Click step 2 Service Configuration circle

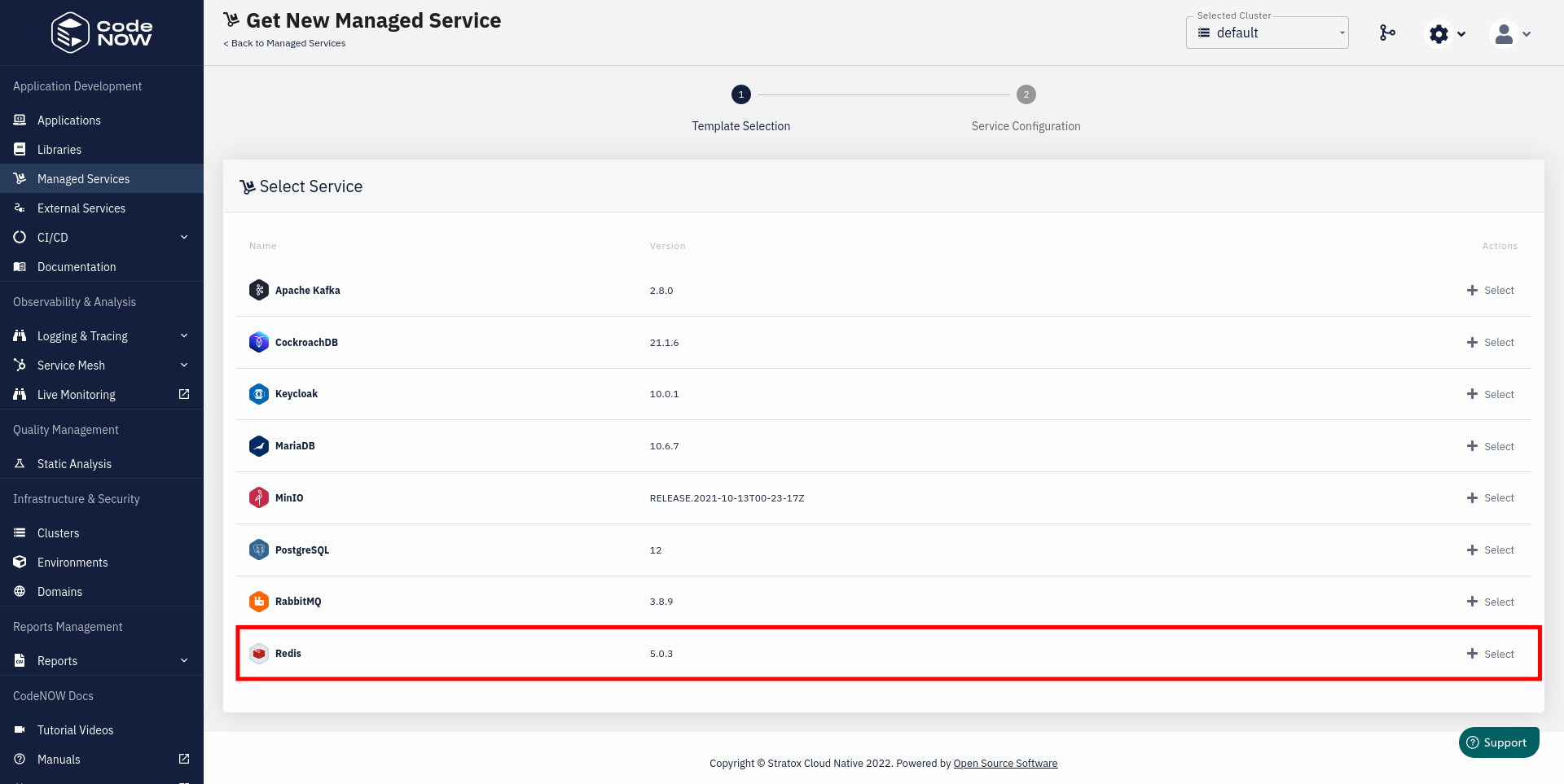click(1026, 94)
